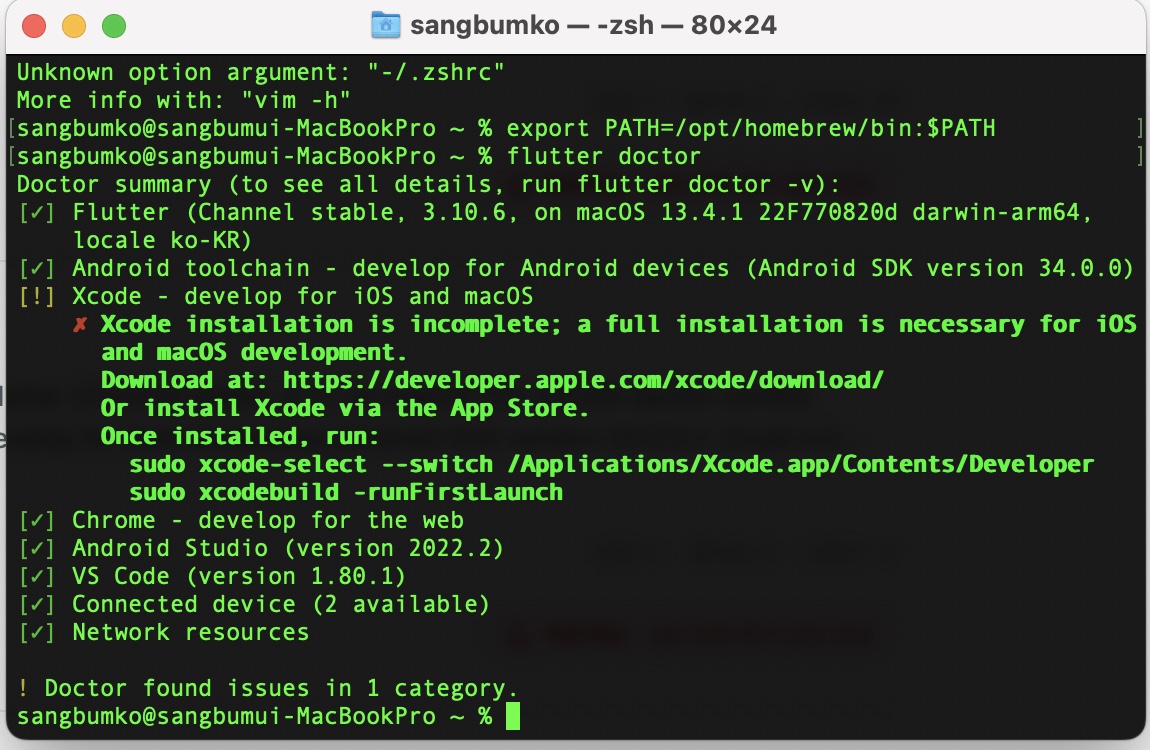This screenshot has height=750, width=1150.
Task: Click the red X mark before Xcode installation
Action: 80,324
